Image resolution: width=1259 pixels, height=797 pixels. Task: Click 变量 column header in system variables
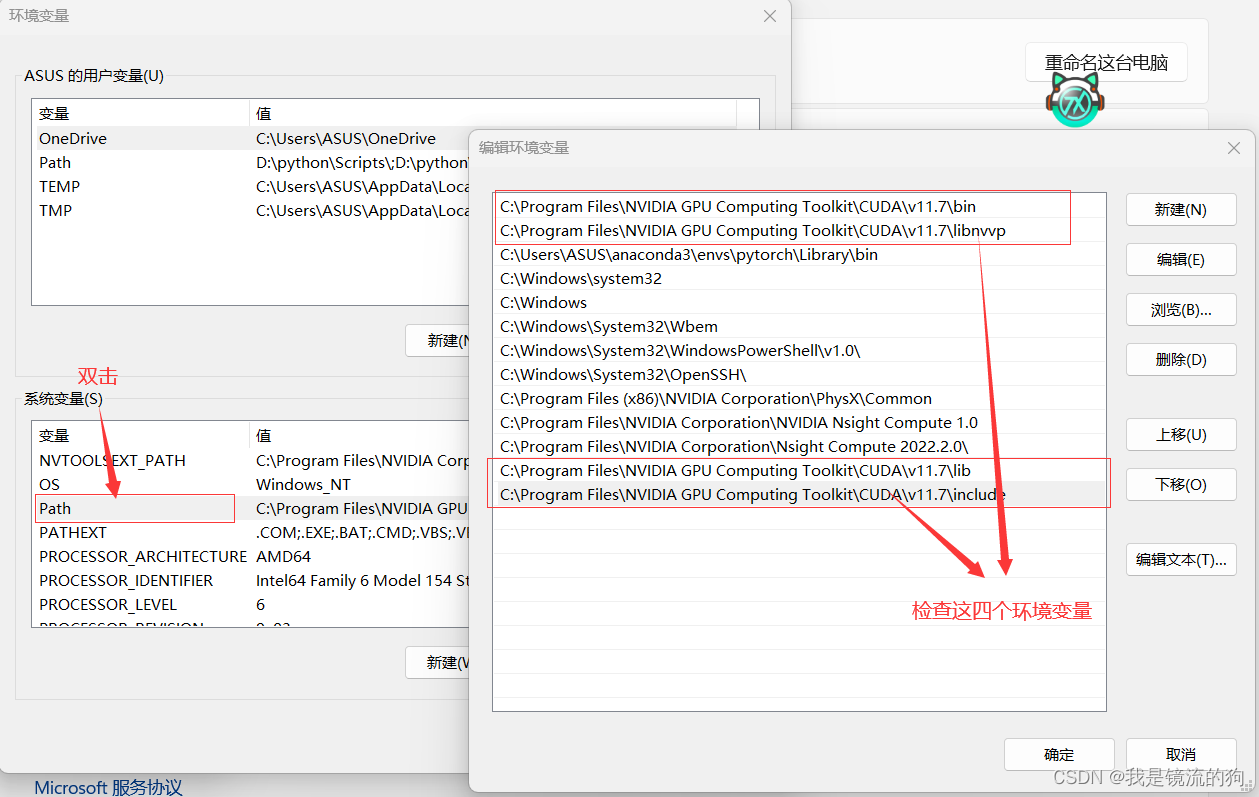(141, 436)
